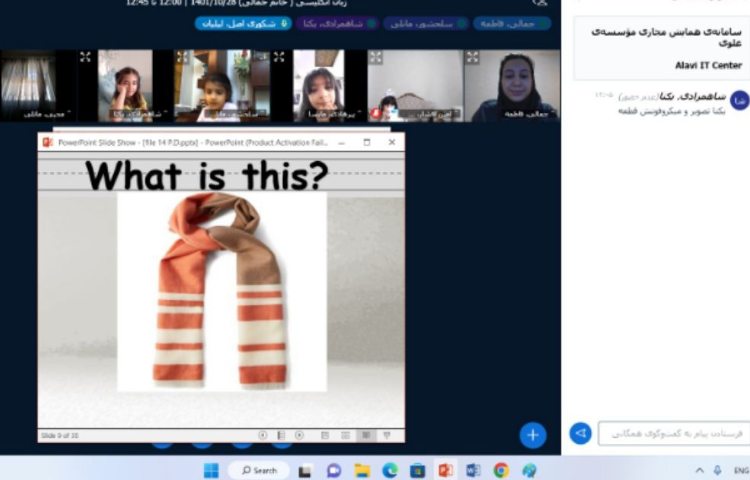Select the شکوری اصل، ایلیان participant chip

[243, 23]
